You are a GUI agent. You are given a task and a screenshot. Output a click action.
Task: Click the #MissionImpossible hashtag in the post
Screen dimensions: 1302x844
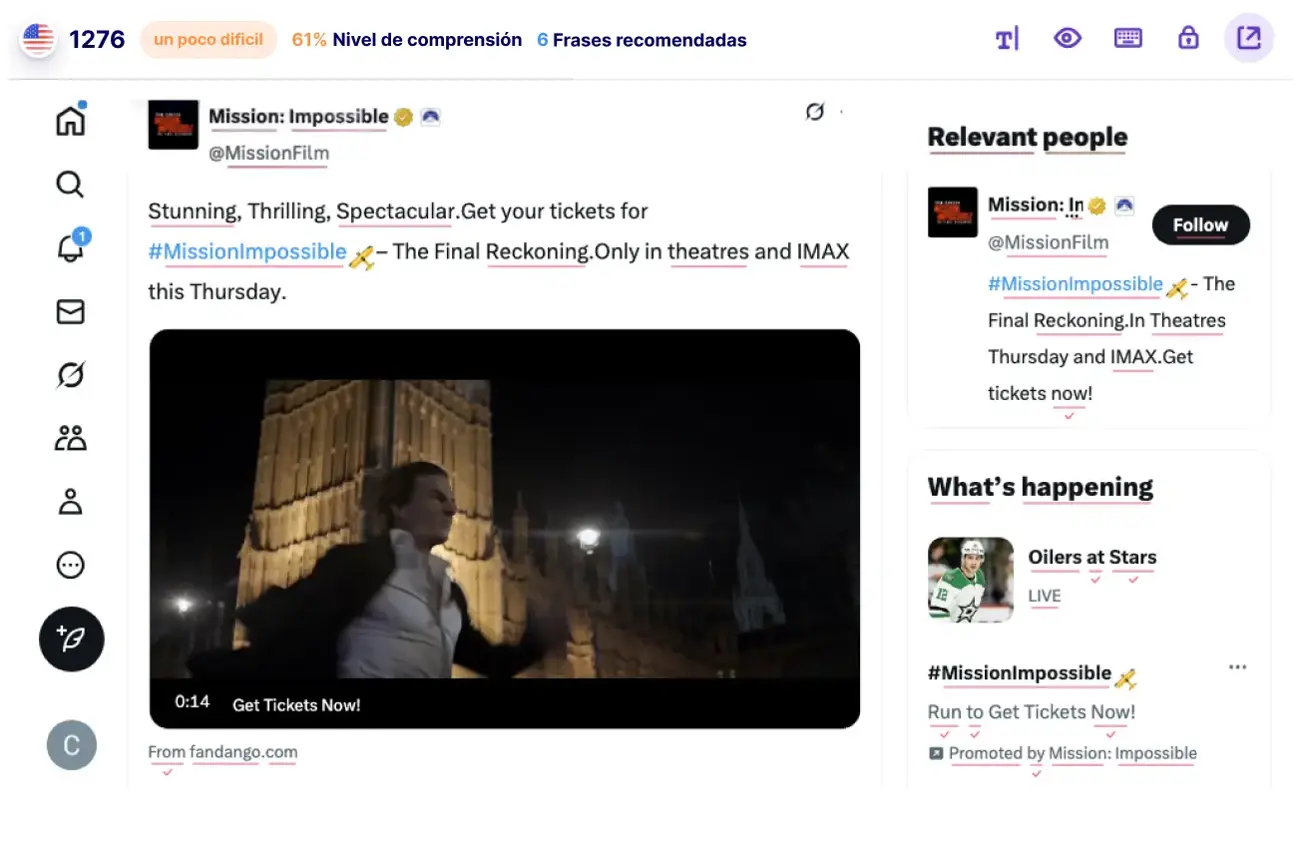247,252
